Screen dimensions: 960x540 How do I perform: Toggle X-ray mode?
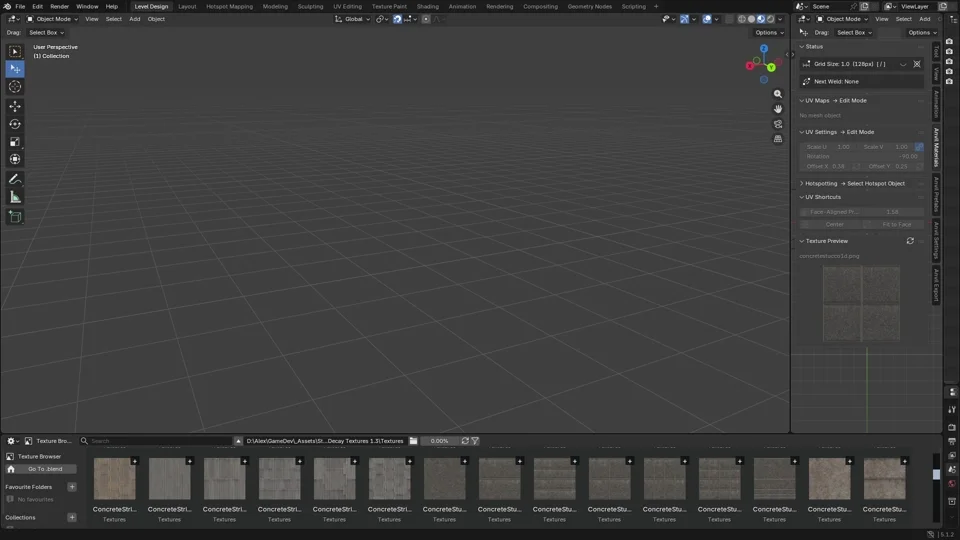point(729,19)
